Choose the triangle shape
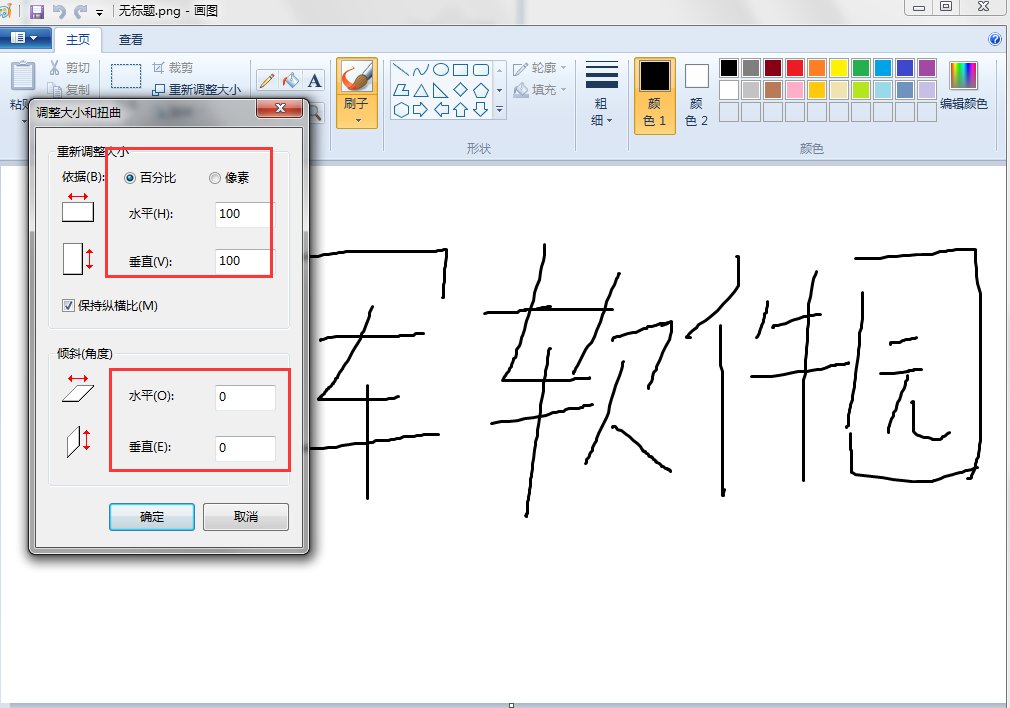 [421, 90]
